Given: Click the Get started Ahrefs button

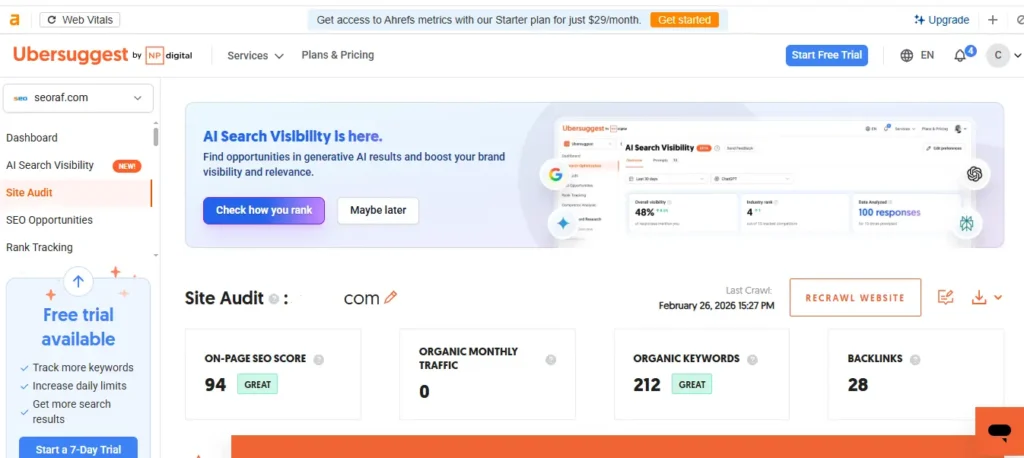Looking at the screenshot, I should [x=684, y=20].
